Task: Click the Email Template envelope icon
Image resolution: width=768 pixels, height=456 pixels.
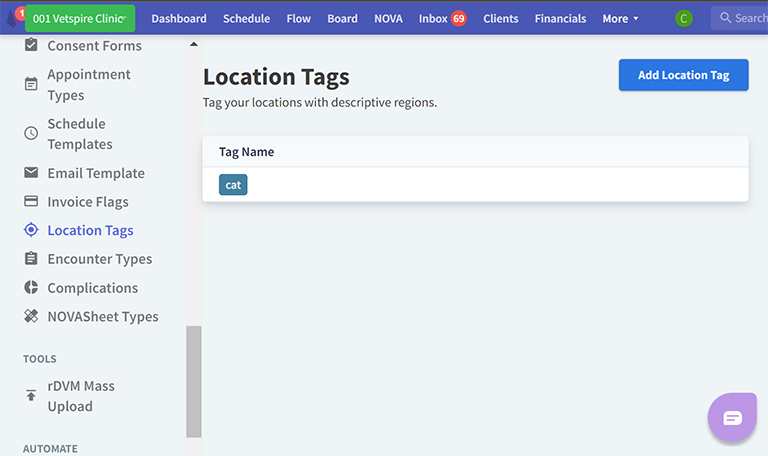Action: pyautogui.click(x=31, y=173)
